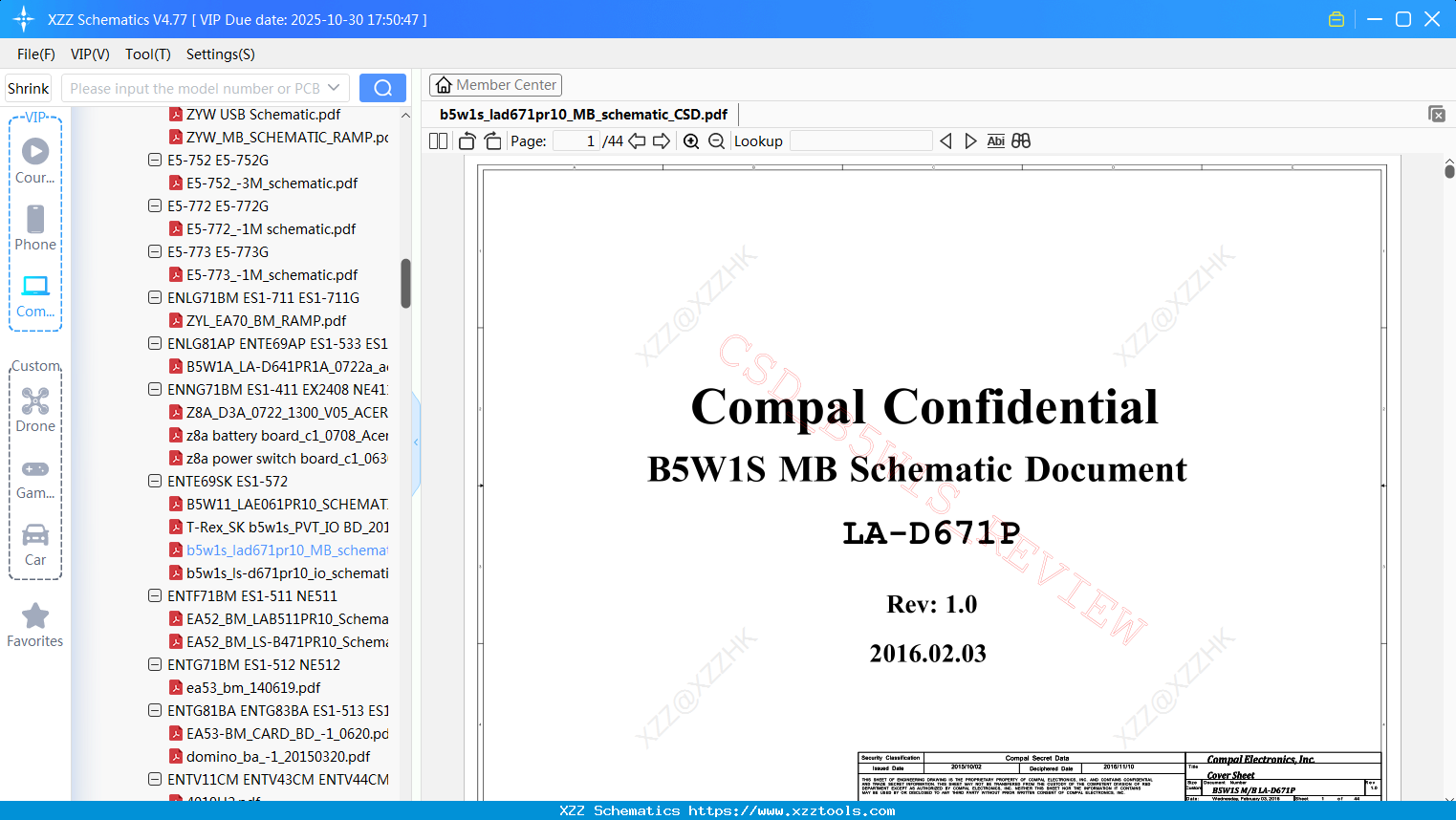Toggle the Abi match option
Image resolution: width=1456 pixels, height=820 pixels.
point(995,141)
